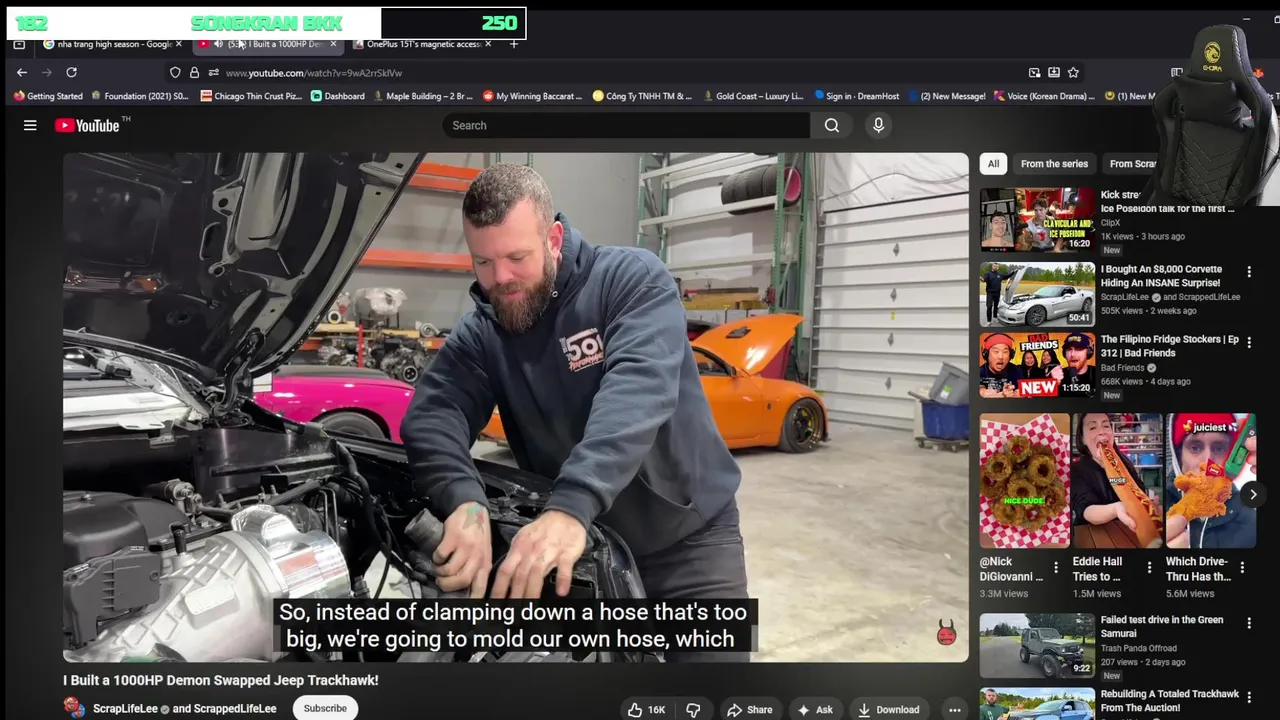Dislike the video with thumbs down

pyautogui.click(x=693, y=710)
